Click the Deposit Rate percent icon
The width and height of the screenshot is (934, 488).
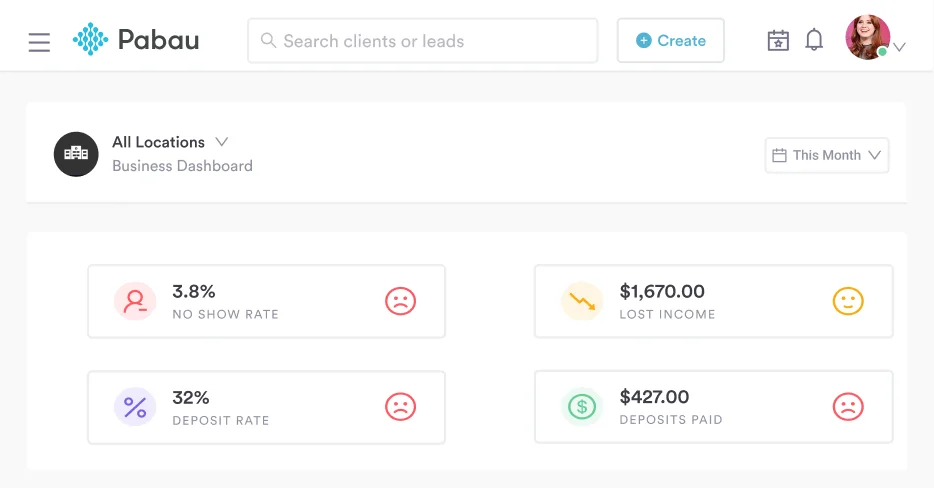point(135,407)
